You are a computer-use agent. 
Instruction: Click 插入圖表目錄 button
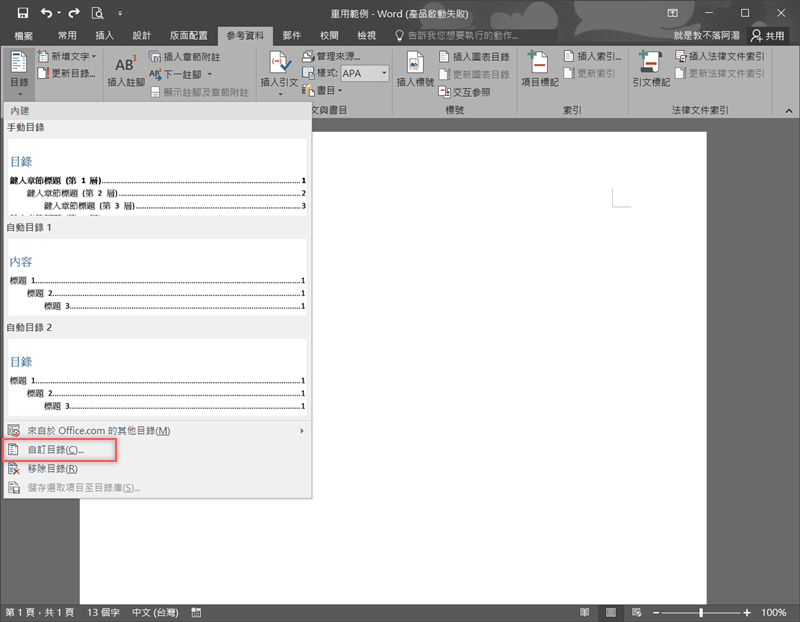[473, 57]
